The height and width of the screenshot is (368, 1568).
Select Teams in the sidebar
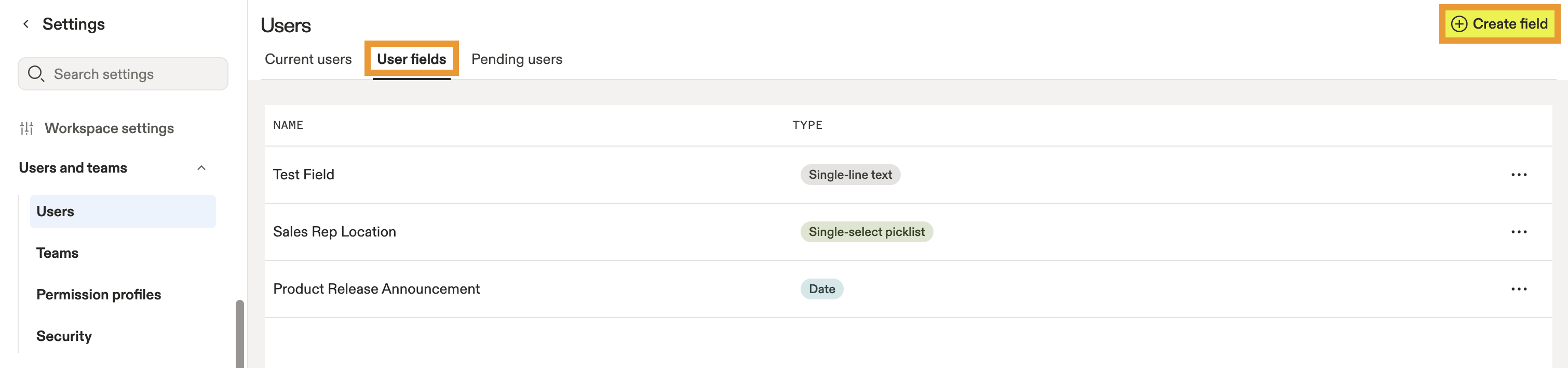click(x=57, y=253)
